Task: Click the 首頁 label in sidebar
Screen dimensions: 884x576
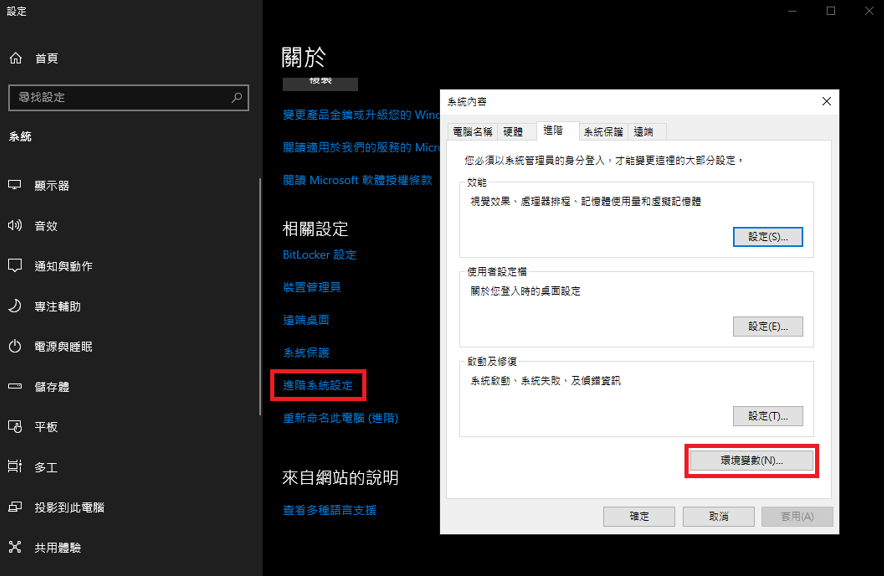Action: click(46, 59)
